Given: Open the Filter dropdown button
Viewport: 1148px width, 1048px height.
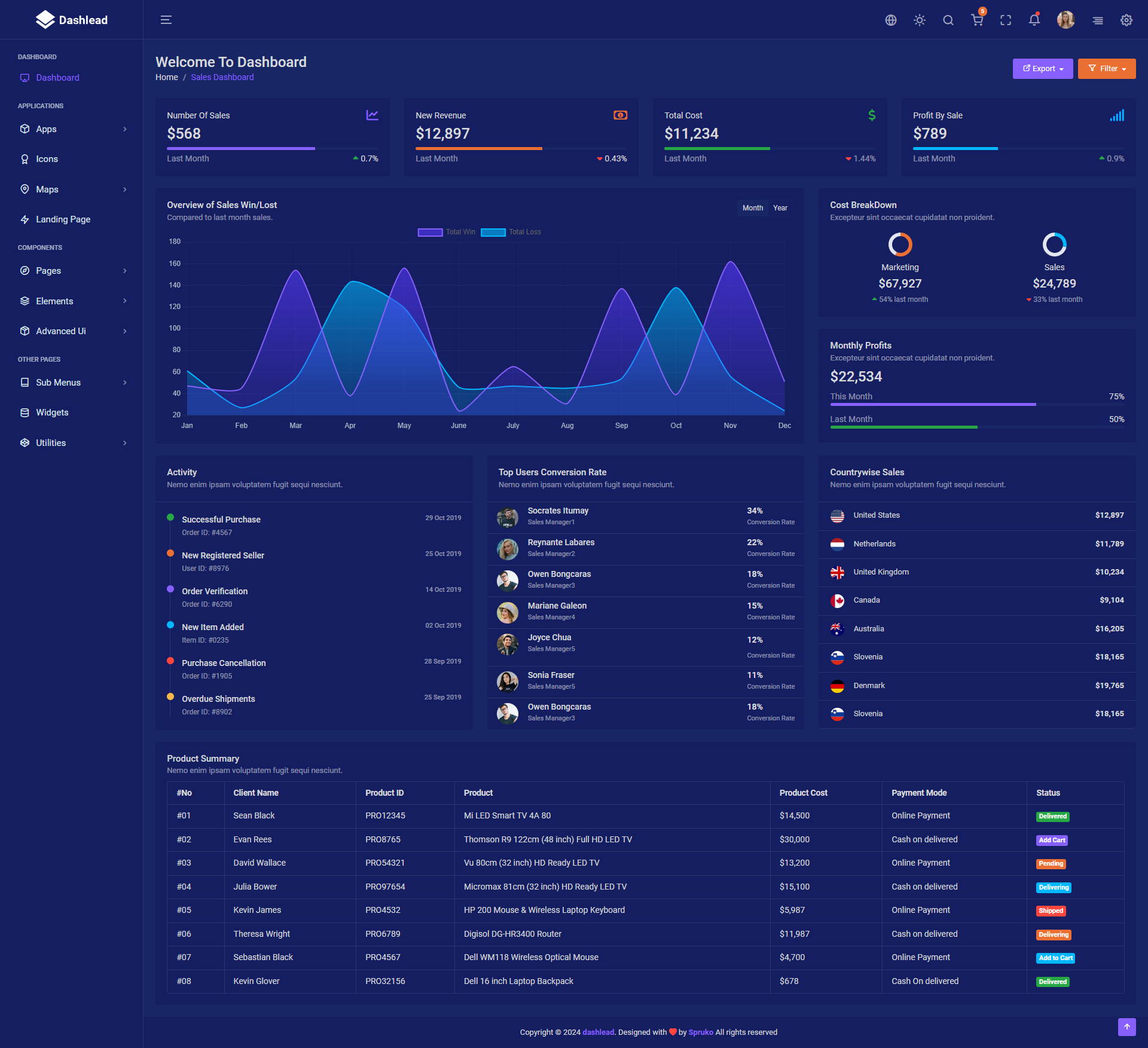Looking at the screenshot, I should tap(1106, 69).
